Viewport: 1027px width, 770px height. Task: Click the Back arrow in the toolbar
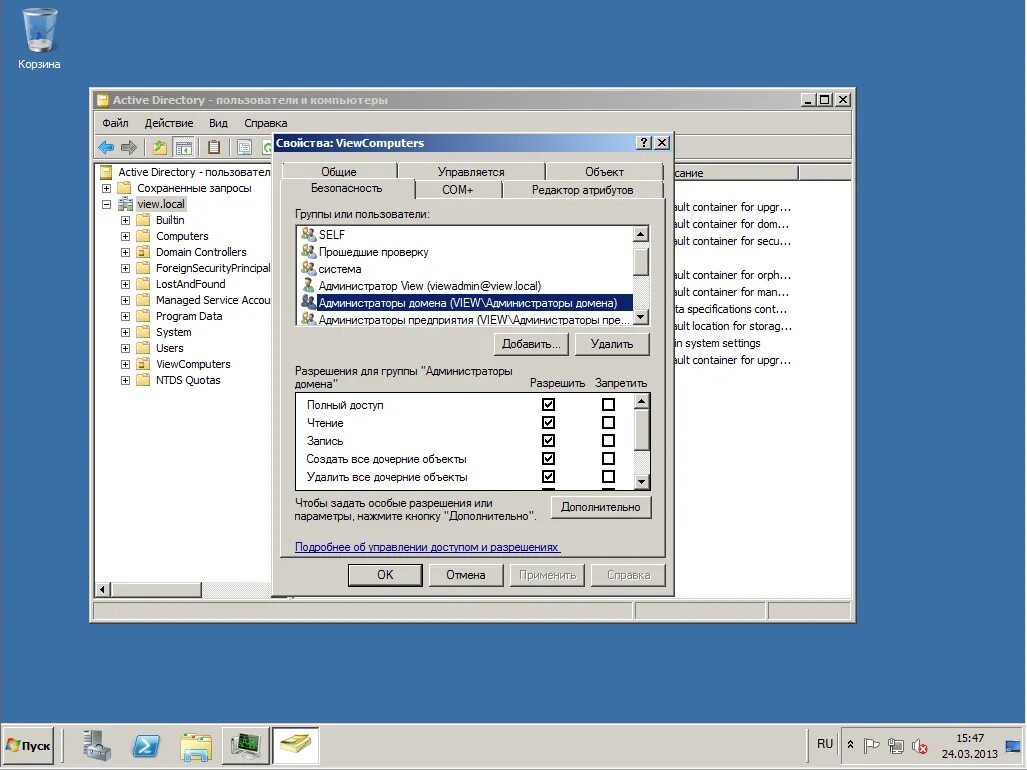(x=106, y=147)
